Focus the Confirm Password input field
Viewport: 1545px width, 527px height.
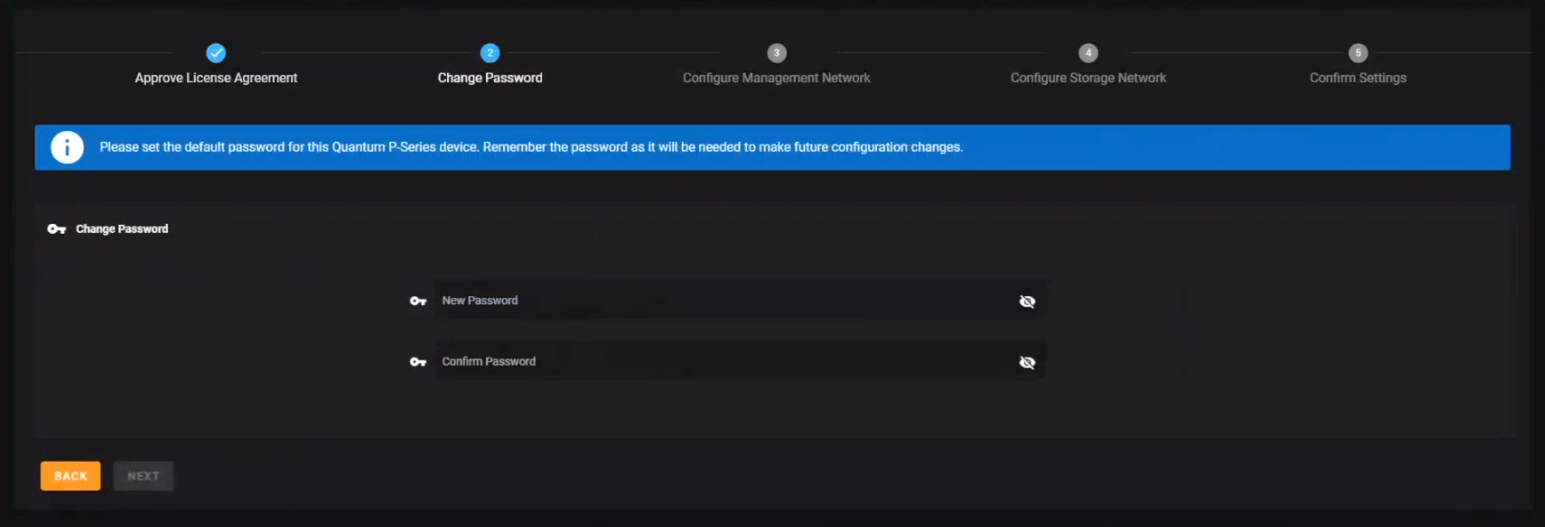740,361
